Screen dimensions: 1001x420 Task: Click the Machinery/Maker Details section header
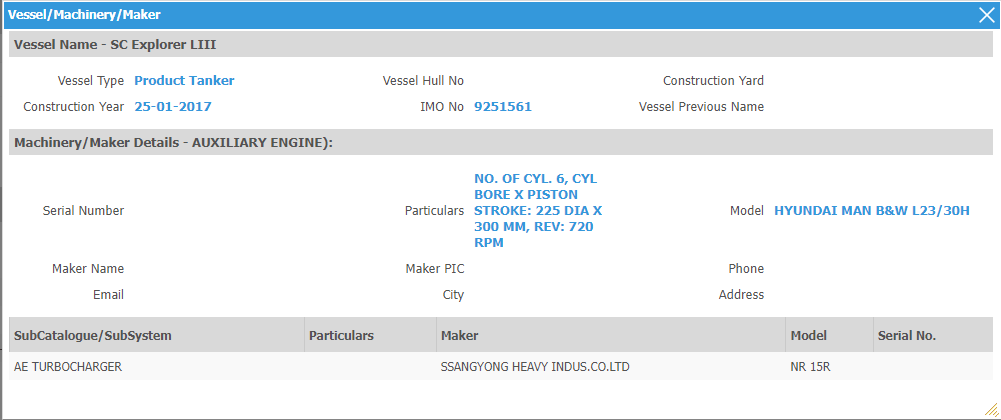[x=173, y=143]
